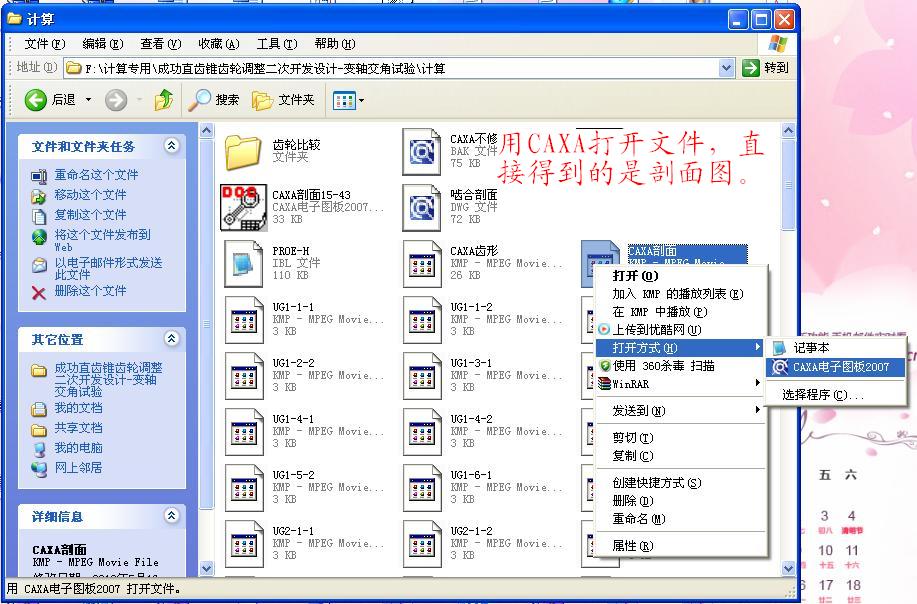This screenshot has width=917, height=604.
Task: Select the UG1-1-2 movie file icon
Action: (x=421, y=320)
